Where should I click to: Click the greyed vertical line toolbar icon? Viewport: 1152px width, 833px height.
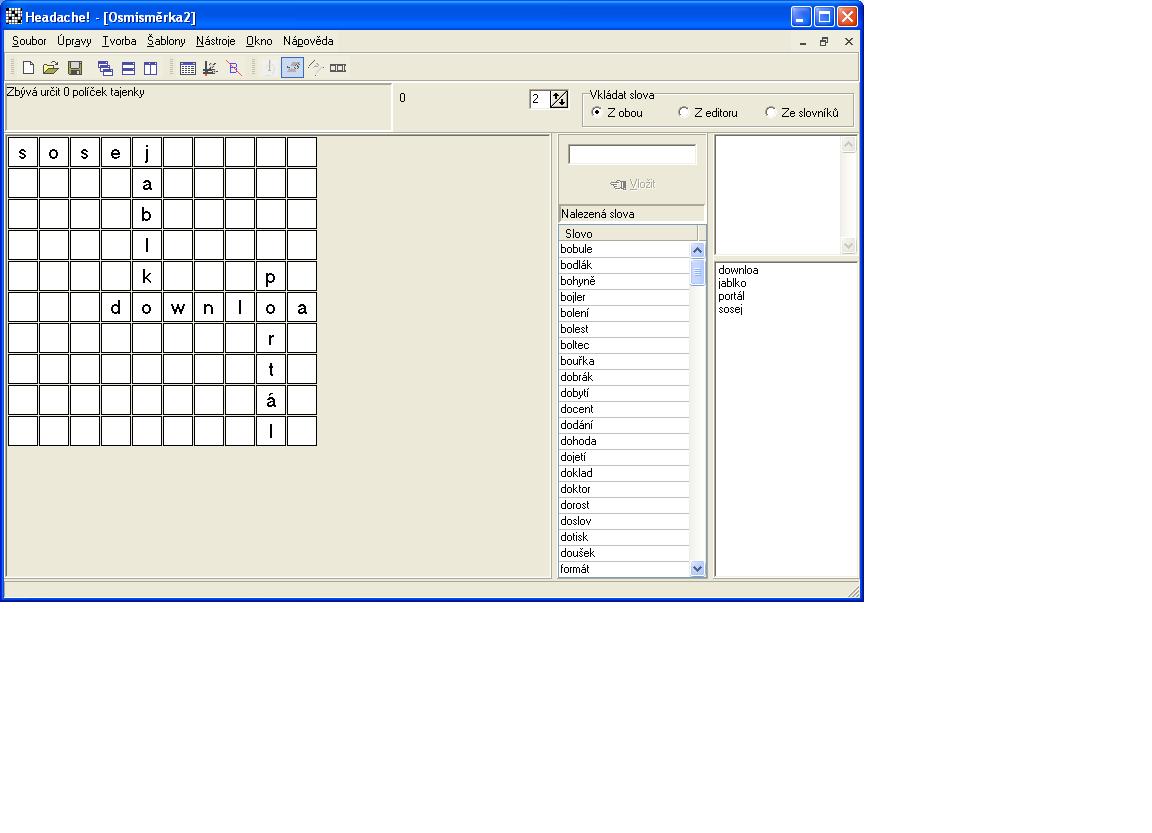click(270, 68)
